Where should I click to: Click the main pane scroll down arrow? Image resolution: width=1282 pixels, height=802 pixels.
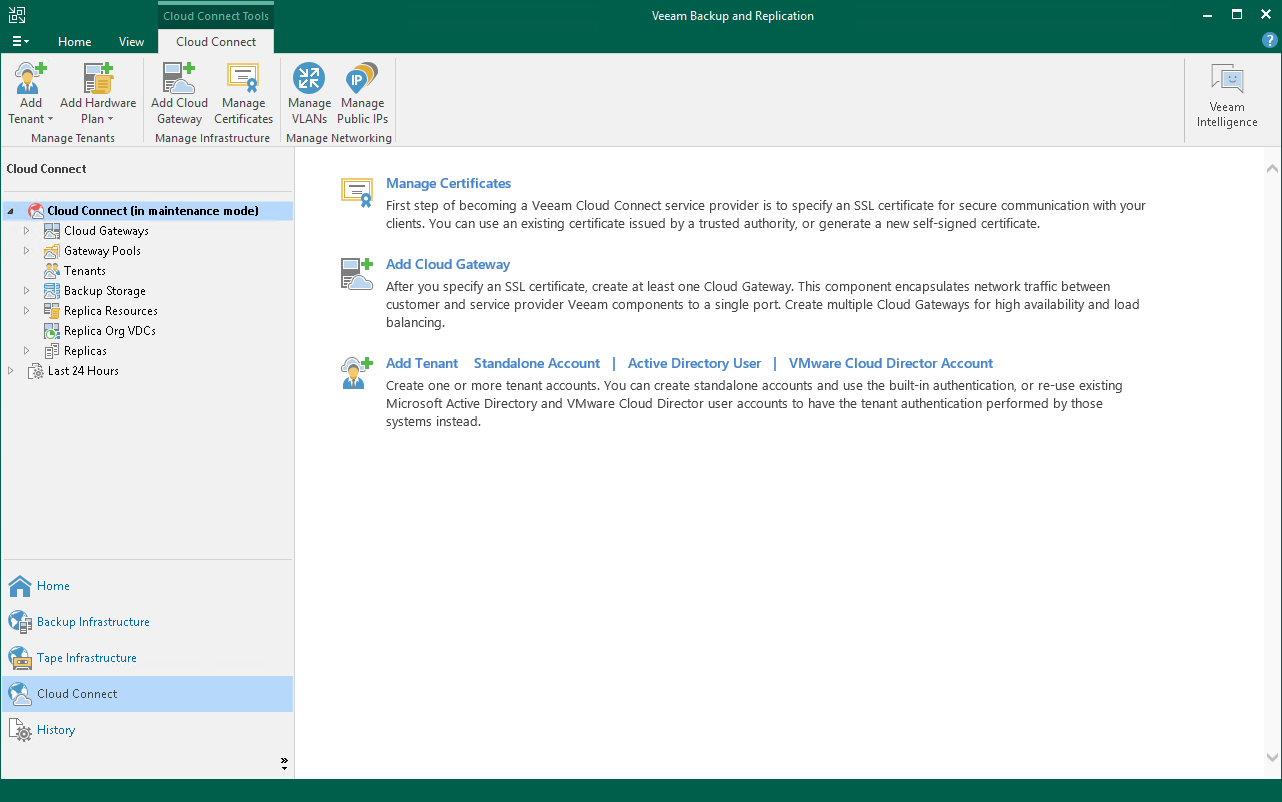[1272, 758]
